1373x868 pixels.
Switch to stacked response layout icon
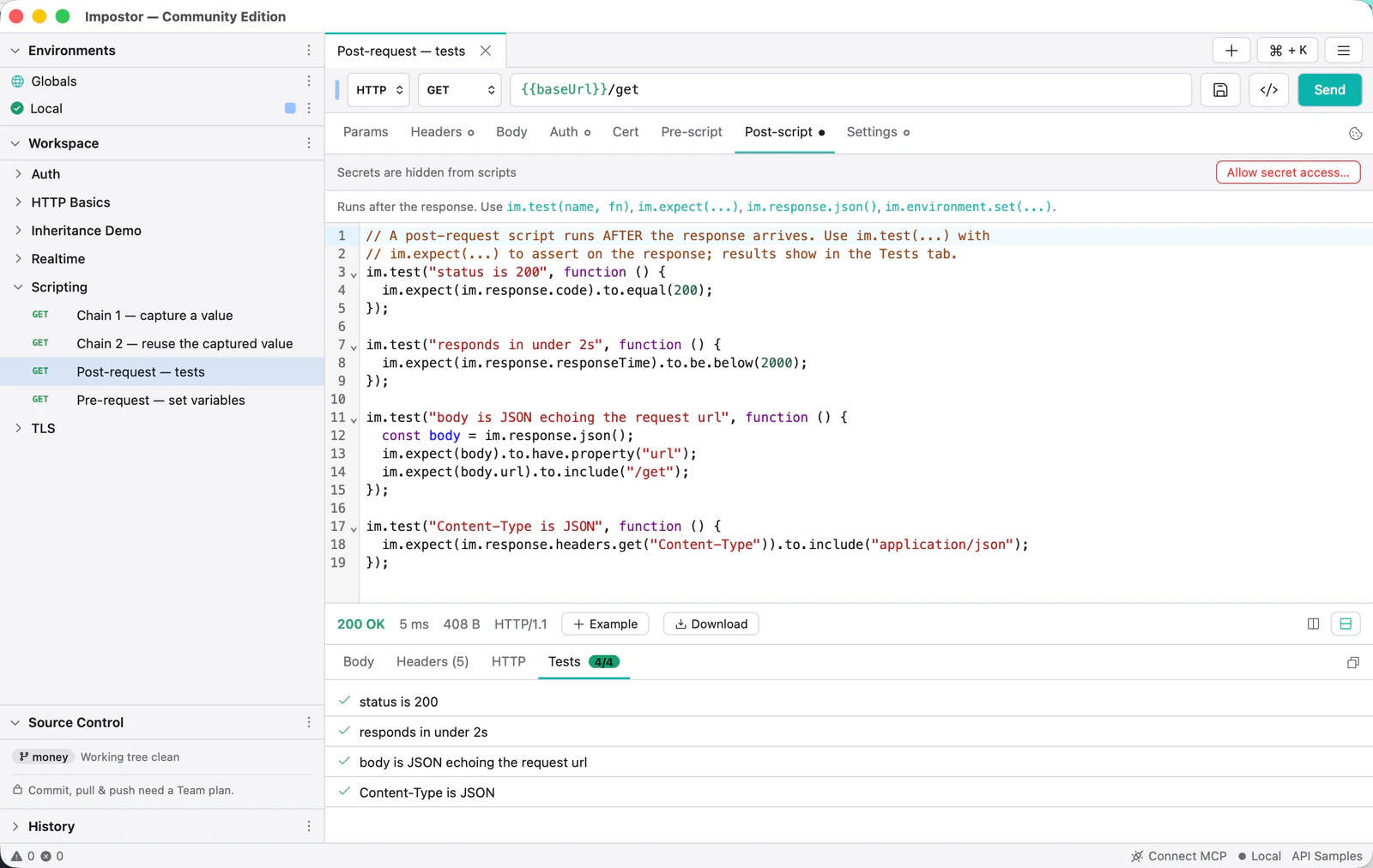click(x=1346, y=624)
